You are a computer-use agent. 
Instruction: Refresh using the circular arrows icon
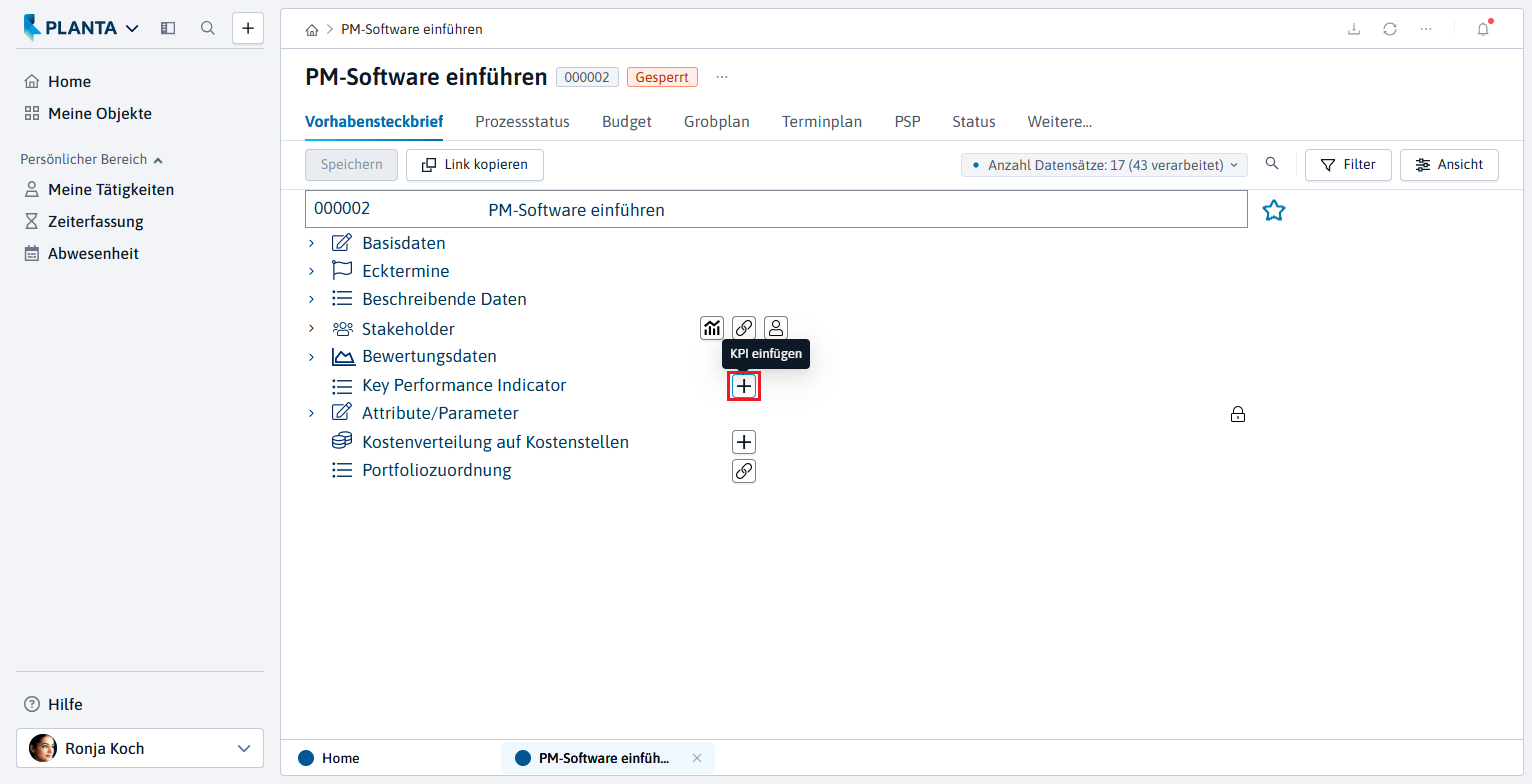1390,29
